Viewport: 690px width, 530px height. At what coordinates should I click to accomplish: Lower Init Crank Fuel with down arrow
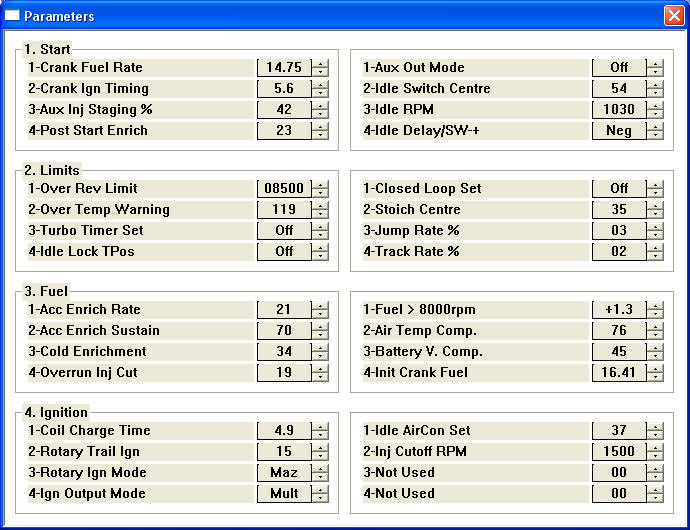point(655,377)
